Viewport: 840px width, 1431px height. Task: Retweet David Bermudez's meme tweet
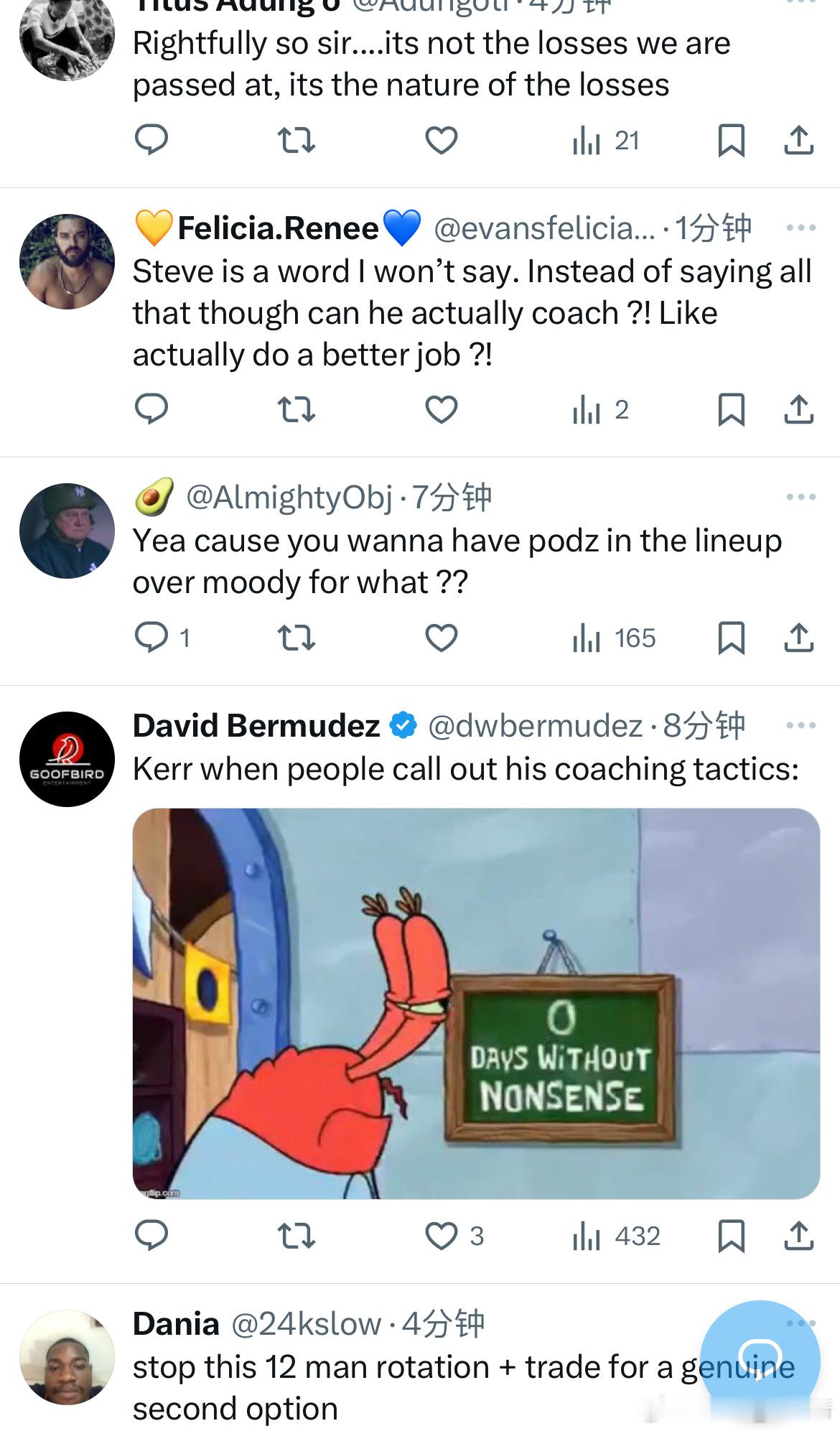tap(296, 1236)
